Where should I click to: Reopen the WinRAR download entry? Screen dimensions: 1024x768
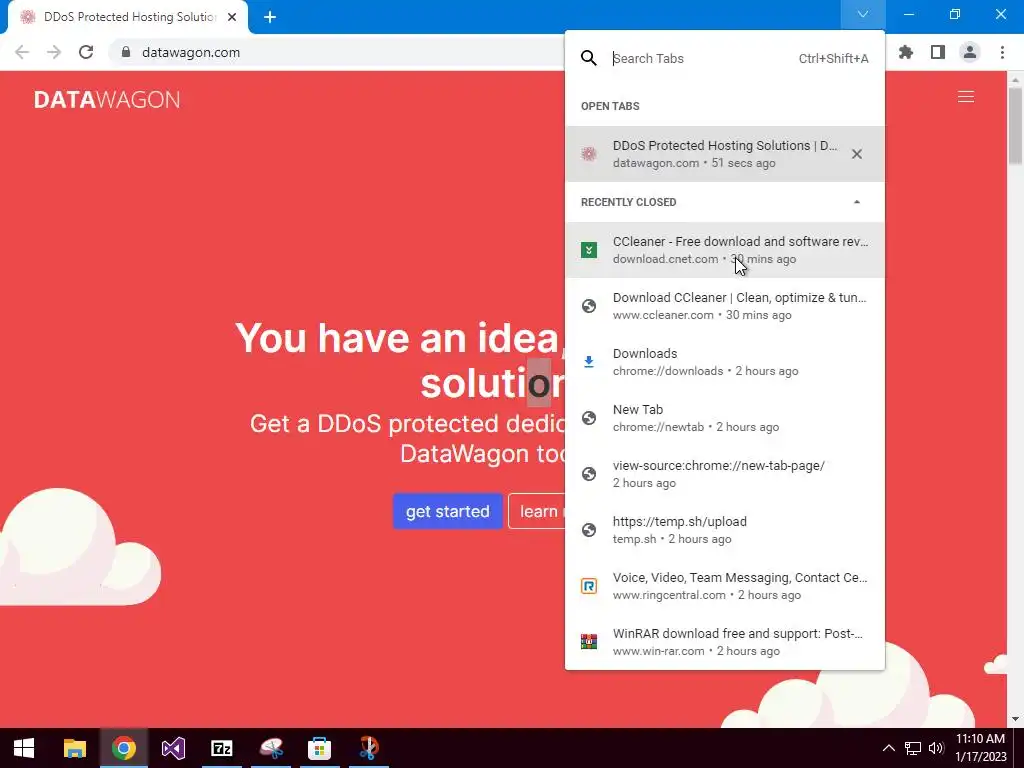pos(724,642)
